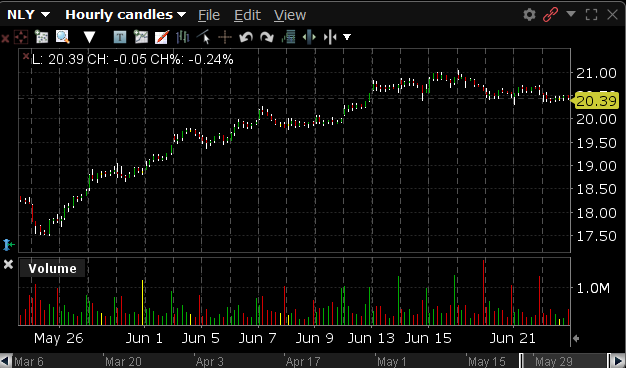Click the L: 20.39 CH: -0.05 readout
This screenshot has height=368, width=626.
click(x=133, y=59)
